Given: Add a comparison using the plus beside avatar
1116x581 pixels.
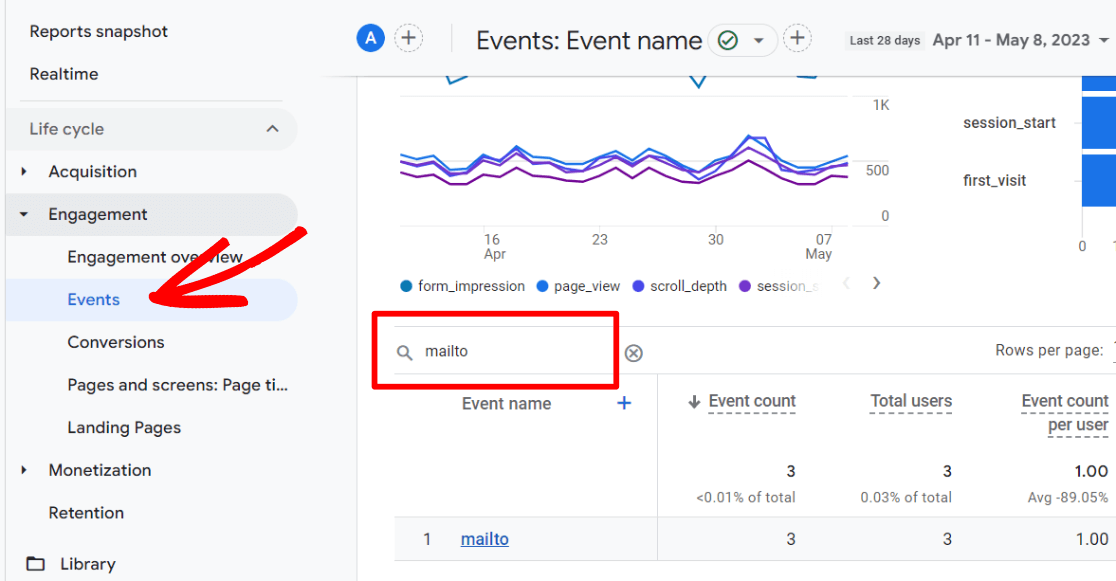Looking at the screenshot, I should tap(408, 39).
